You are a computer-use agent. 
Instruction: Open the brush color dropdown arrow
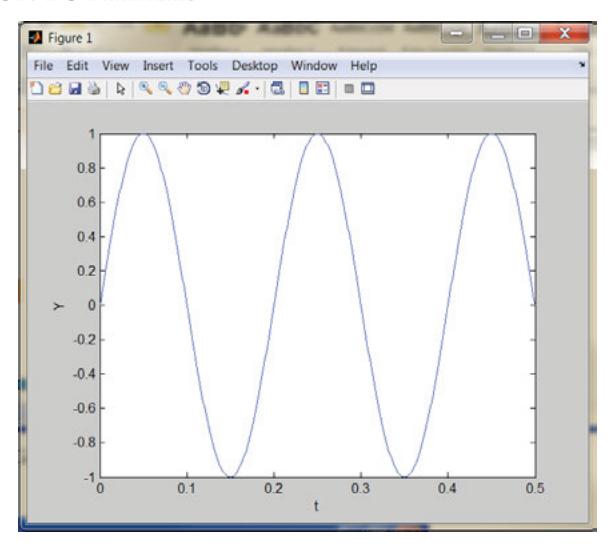click(x=257, y=89)
